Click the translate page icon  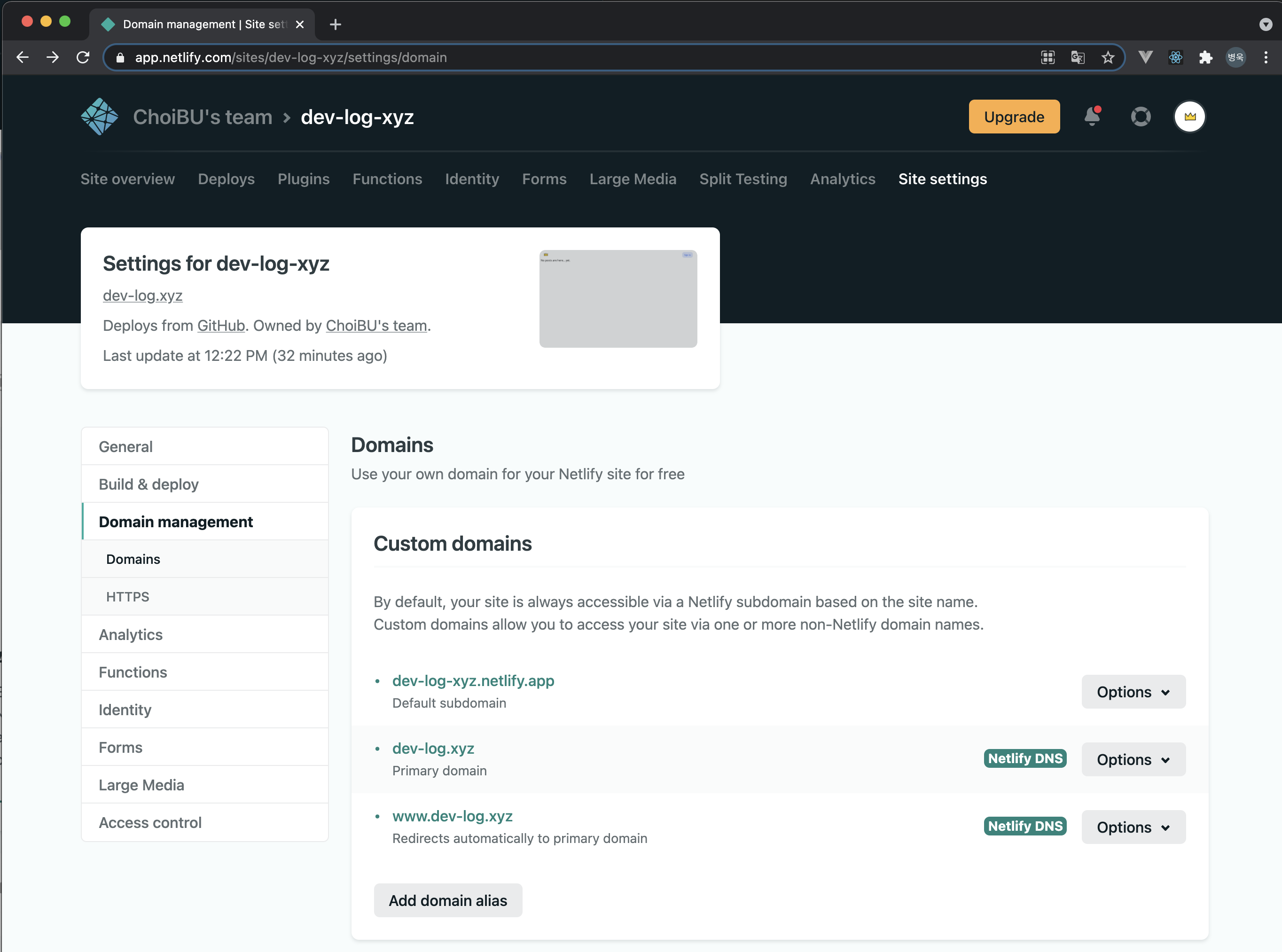1078,58
